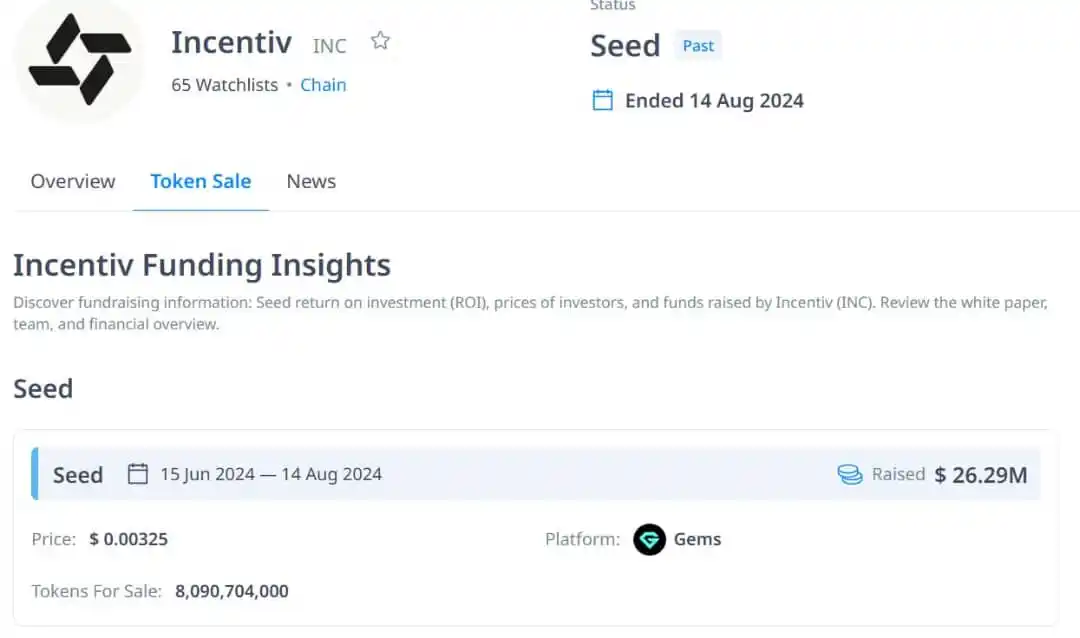
Task: Click the 65 Watchlists count
Action: click(225, 85)
